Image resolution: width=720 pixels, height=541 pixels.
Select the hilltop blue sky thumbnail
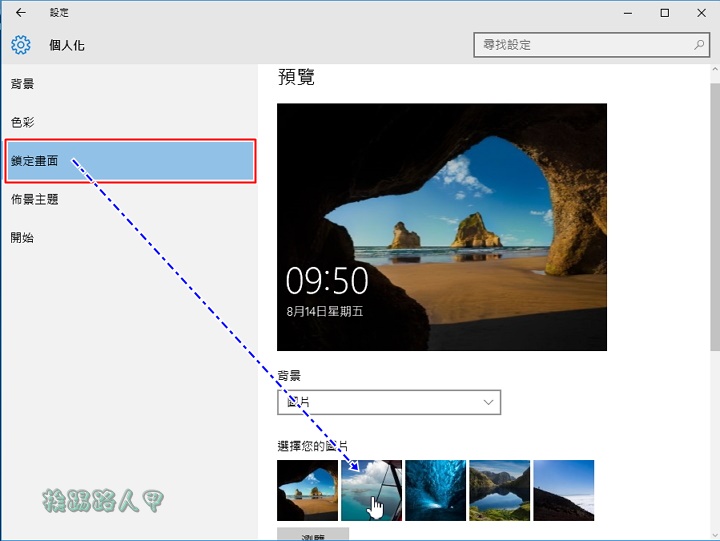[564, 490]
